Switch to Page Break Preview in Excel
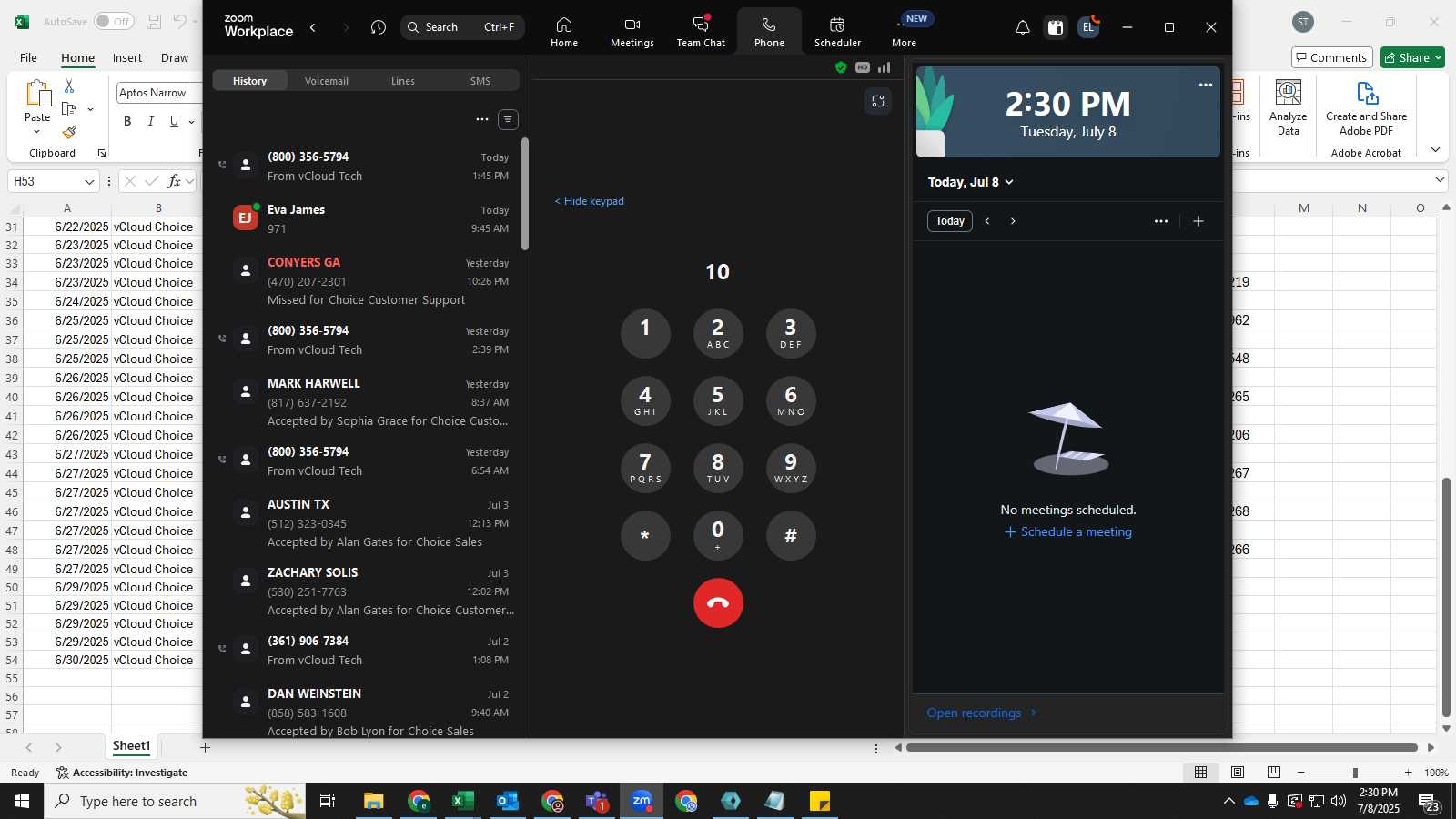This screenshot has width=1456, height=819. pyautogui.click(x=1274, y=773)
